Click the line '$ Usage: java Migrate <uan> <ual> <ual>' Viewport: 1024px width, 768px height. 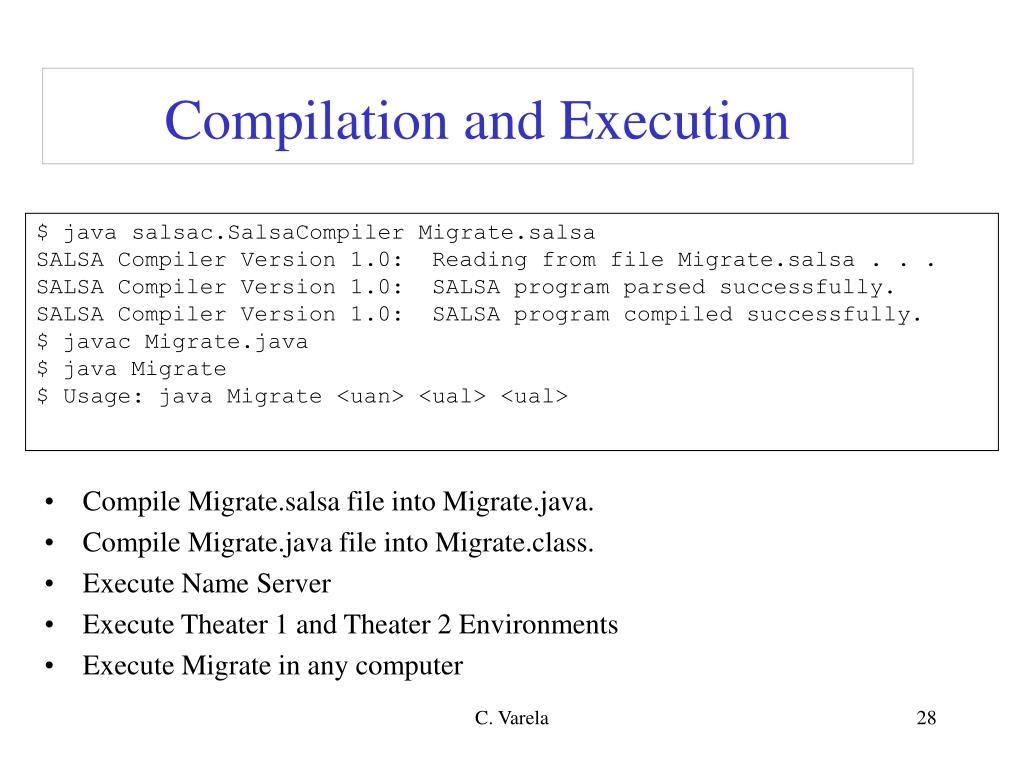pyautogui.click(x=302, y=396)
